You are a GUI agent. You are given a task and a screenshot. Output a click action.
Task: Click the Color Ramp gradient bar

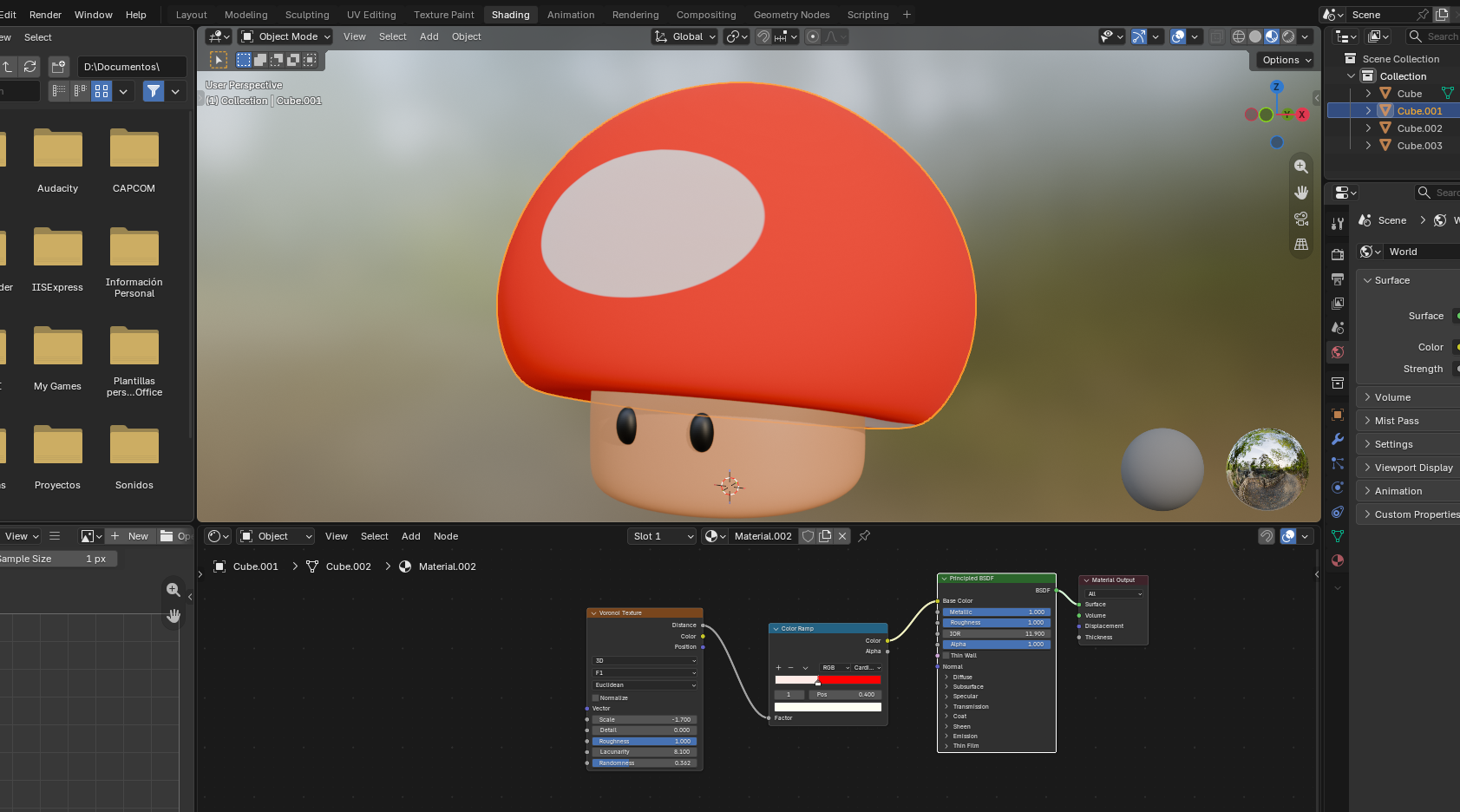coord(828,679)
